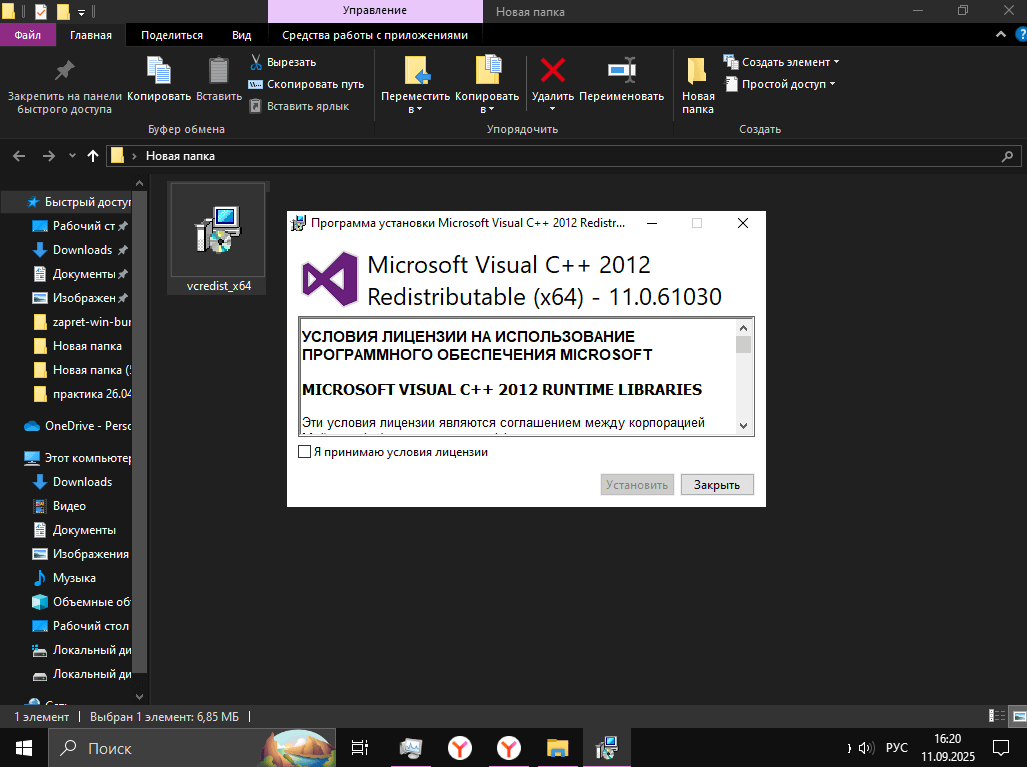
Task: Click the volume speaker tray icon
Action: click(866, 748)
